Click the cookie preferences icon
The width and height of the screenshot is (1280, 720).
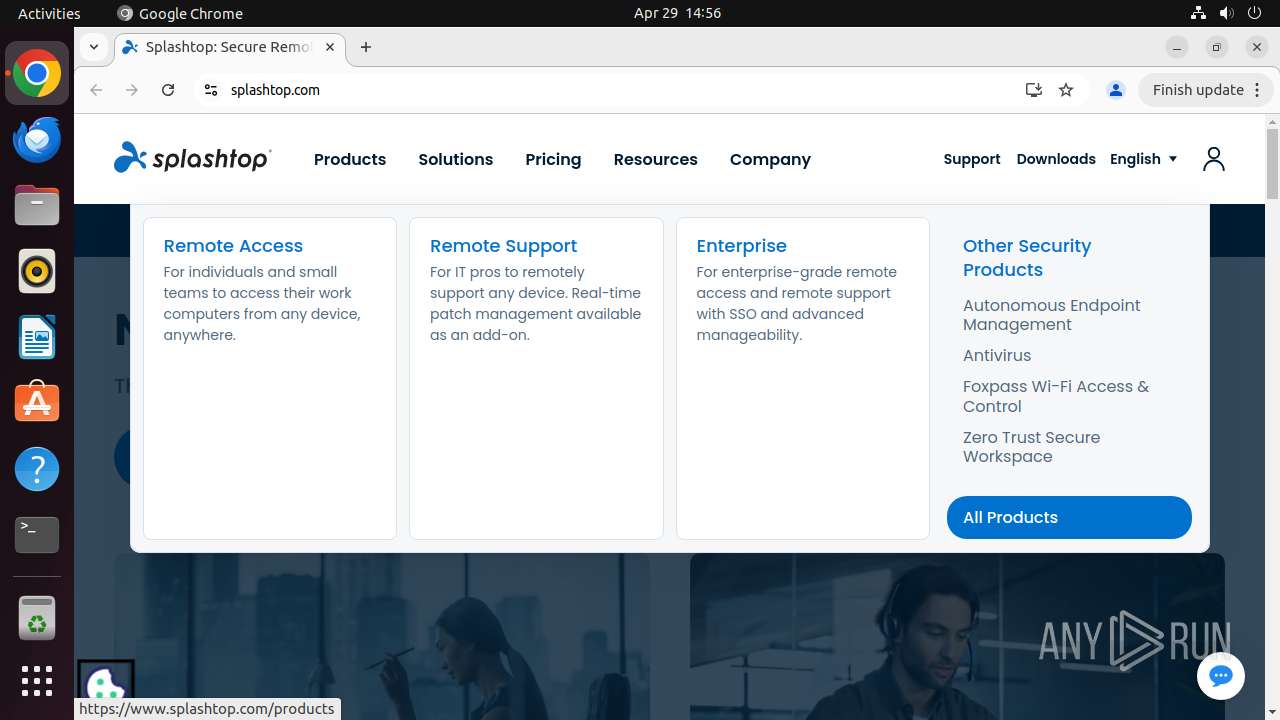click(x=106, y=686)
